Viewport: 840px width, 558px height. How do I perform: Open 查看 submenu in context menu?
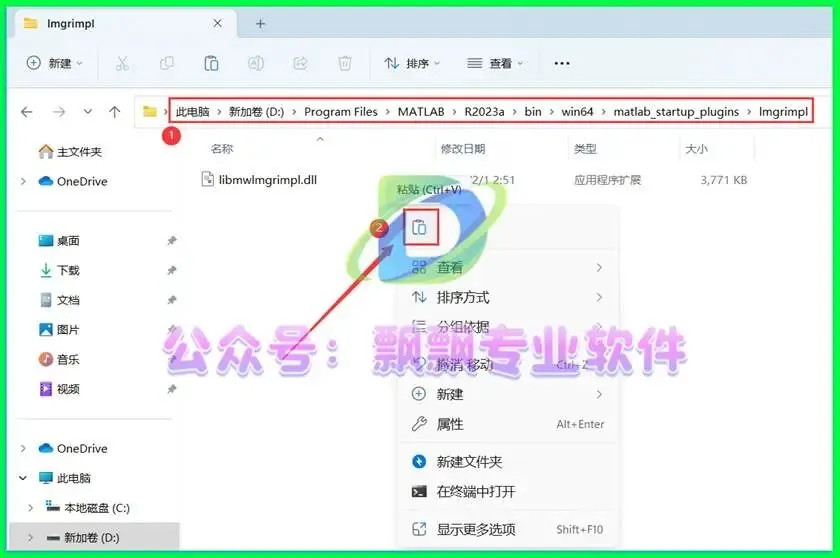[506, 267]
